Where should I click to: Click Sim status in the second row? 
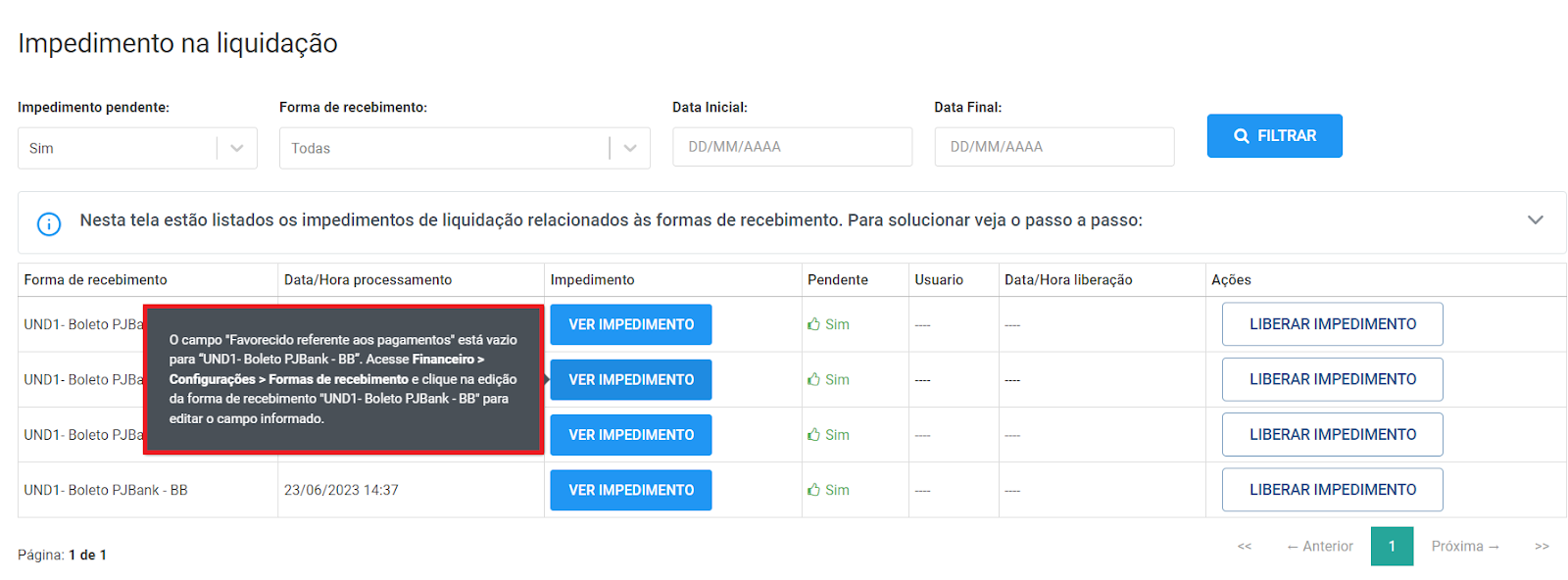click(x=828, y=379)
